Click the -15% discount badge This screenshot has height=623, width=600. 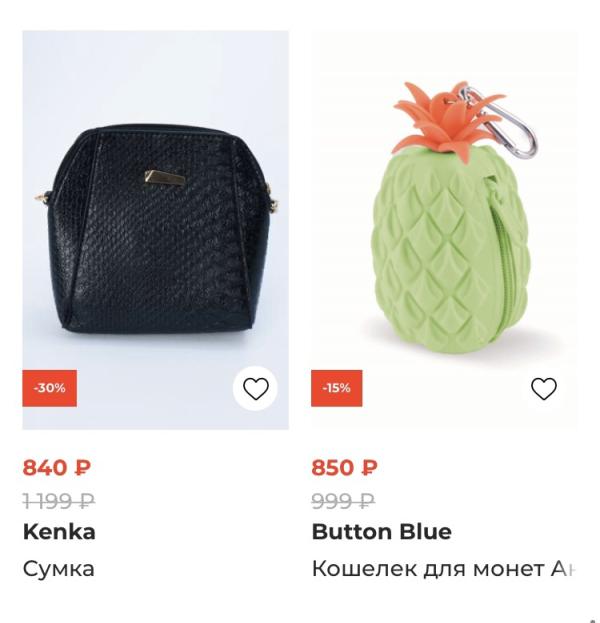point(337,388)
